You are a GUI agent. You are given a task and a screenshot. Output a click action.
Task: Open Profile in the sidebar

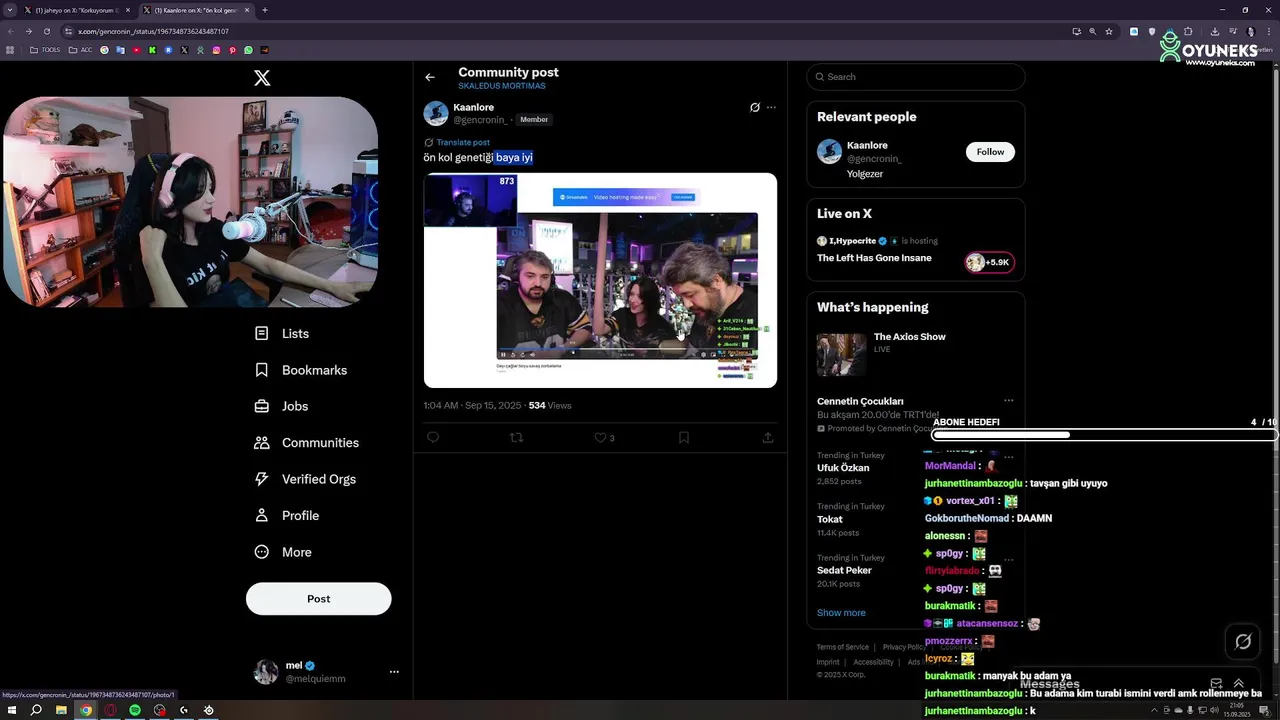(x=287, y=515)
